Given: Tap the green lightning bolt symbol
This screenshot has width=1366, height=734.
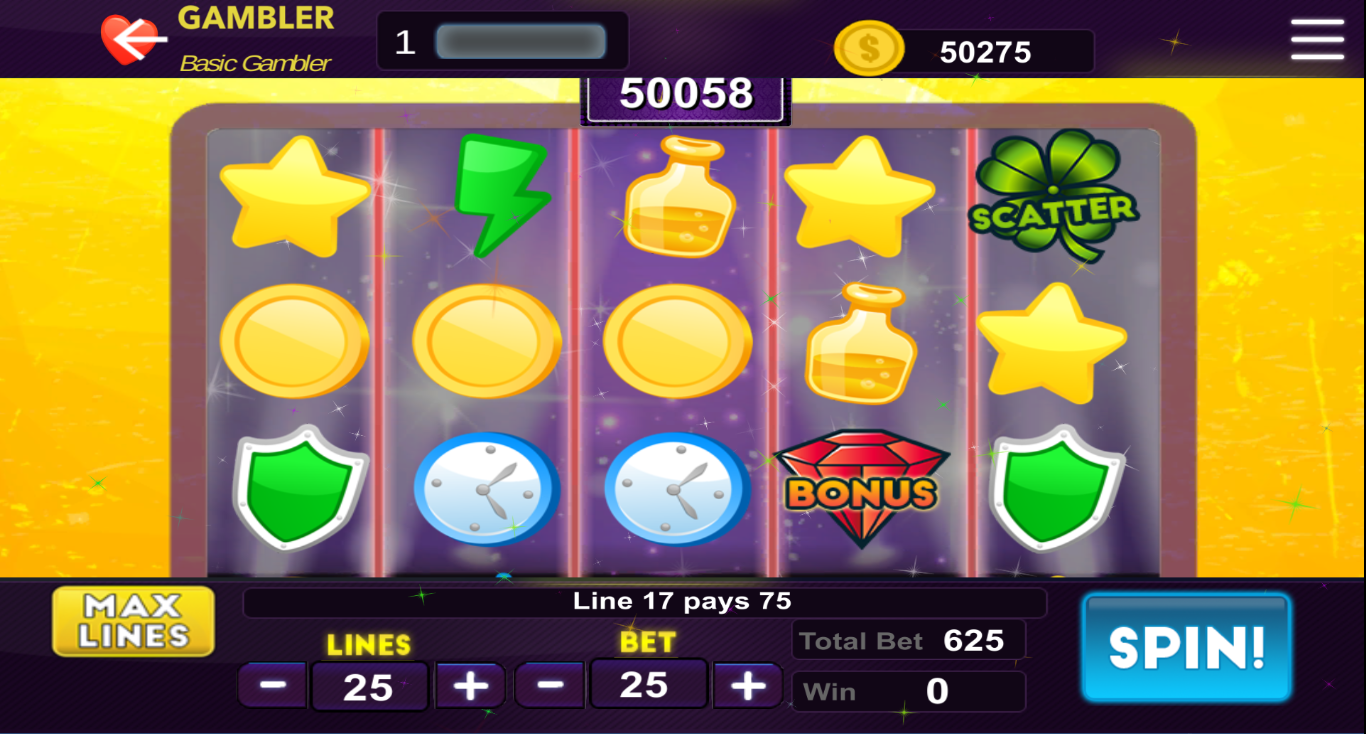Looking at the screenshot, I should (x=500, y=195).
